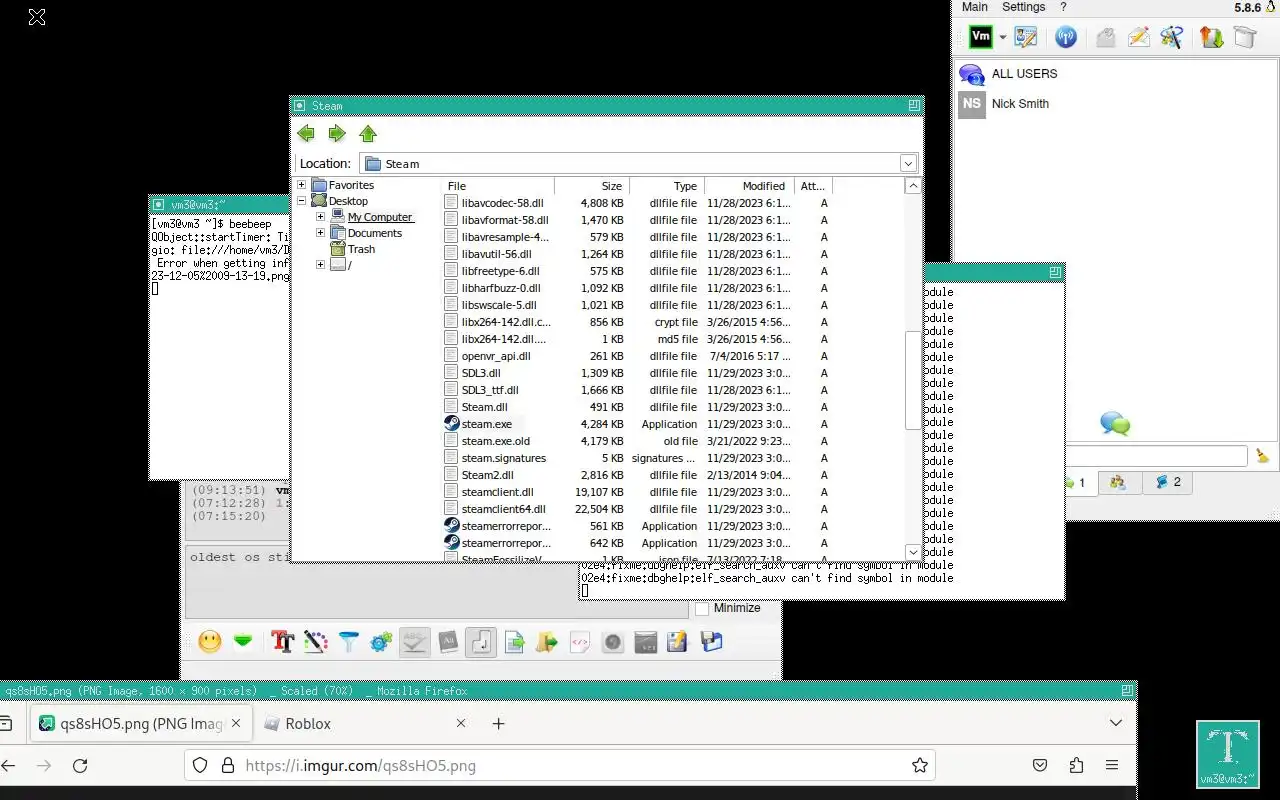Toggle the word completer icon
The image size is (1280, 800).
pyautogui.click(x=448, y=642)
